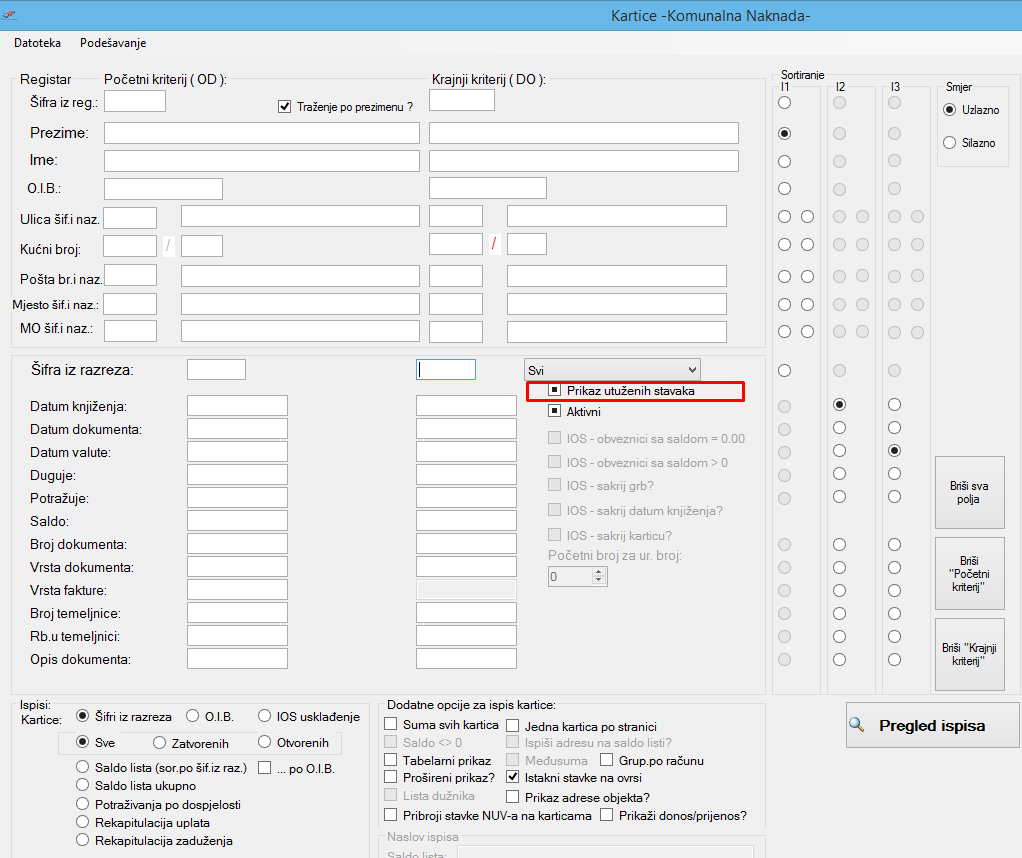Open the Podešavanje menu
1022x858 pixels.
(113, 43)
